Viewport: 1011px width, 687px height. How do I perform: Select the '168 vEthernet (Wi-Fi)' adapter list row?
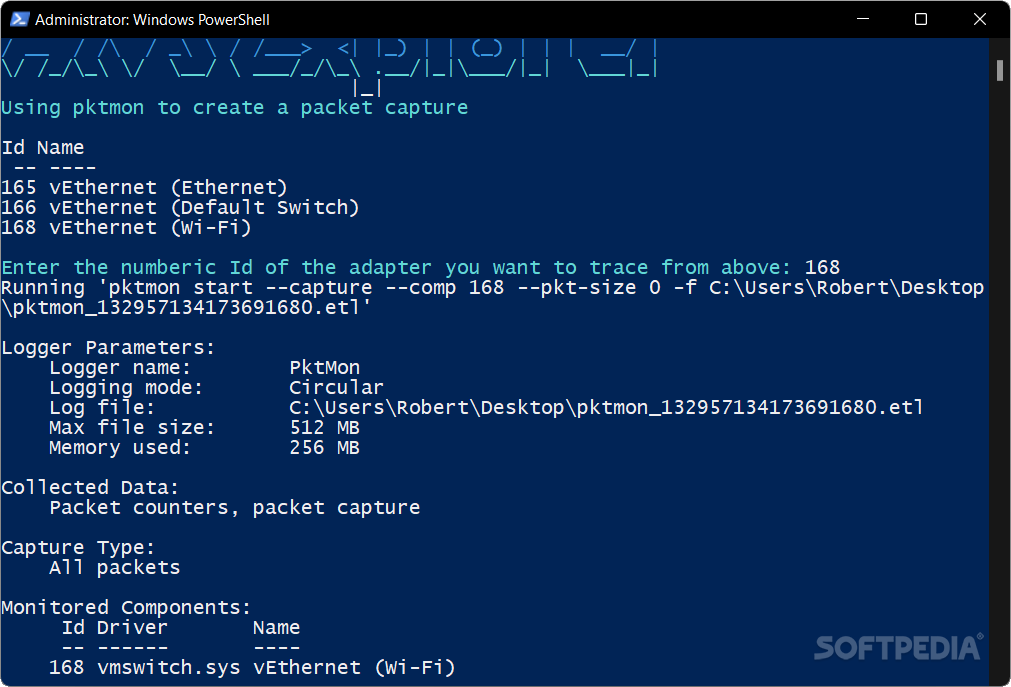click(126, 228)
